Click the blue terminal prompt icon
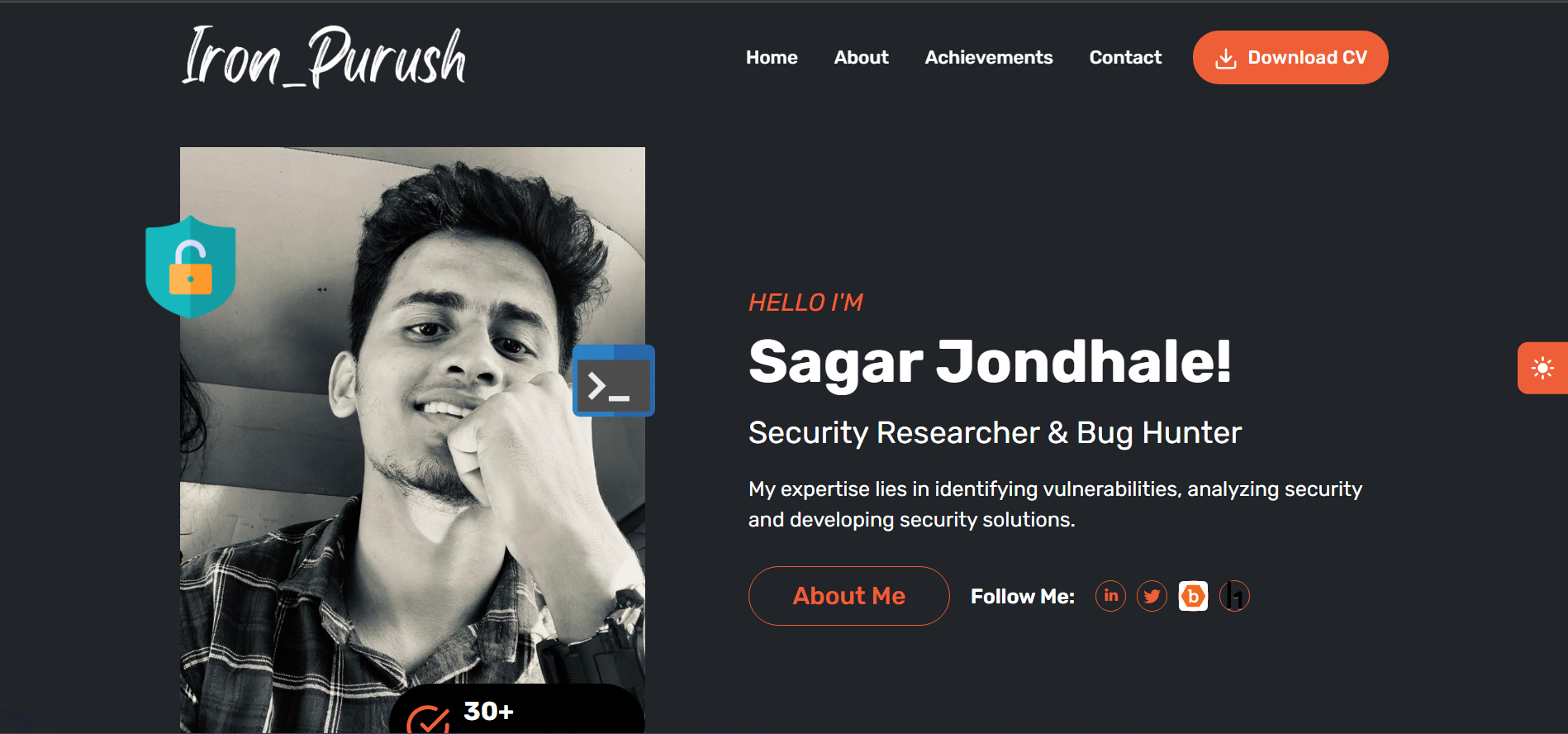Image resolution: width=1568 pixels, height=734 pixels. (614, 380)
